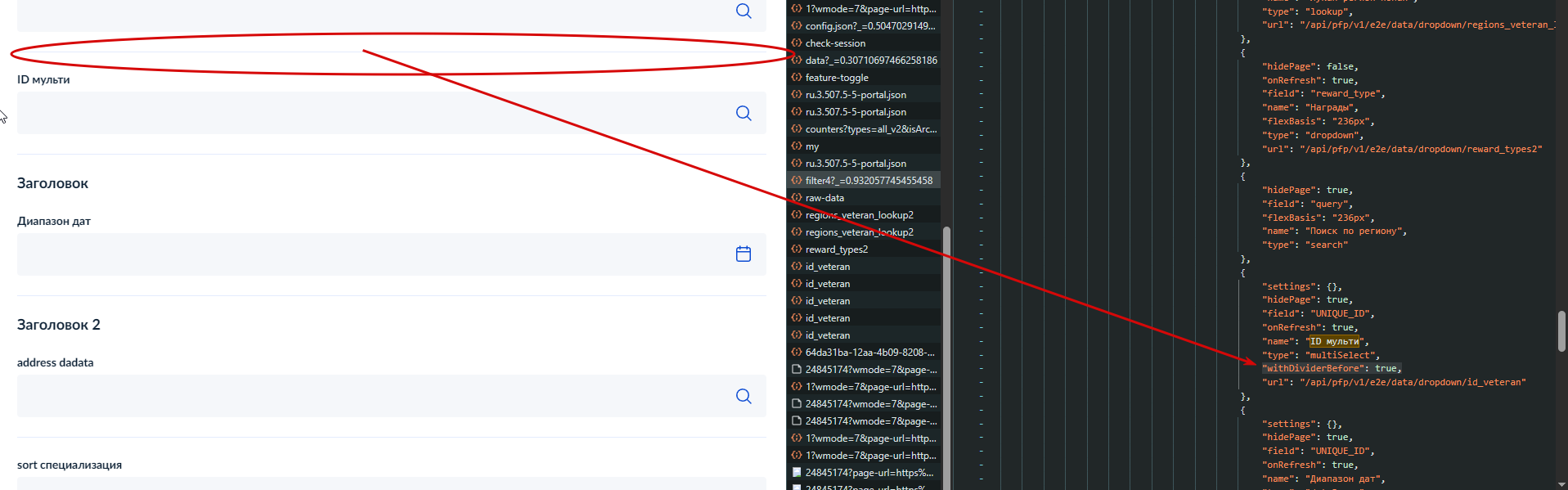Image resolution: width=1568 pixels, height=490 pixels.
Task: Click the "Поиск по региону" value in JSON
Action: pyautogui.click(x=1354, y=232)
